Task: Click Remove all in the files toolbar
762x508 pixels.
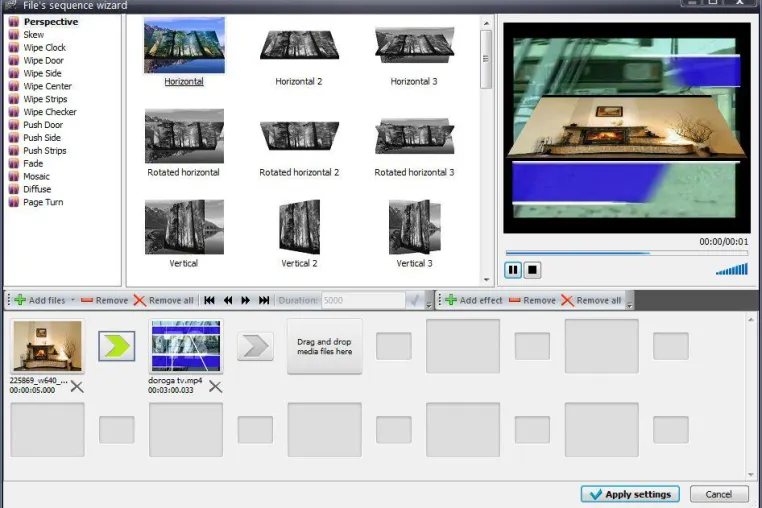Action: pos(164,300)
